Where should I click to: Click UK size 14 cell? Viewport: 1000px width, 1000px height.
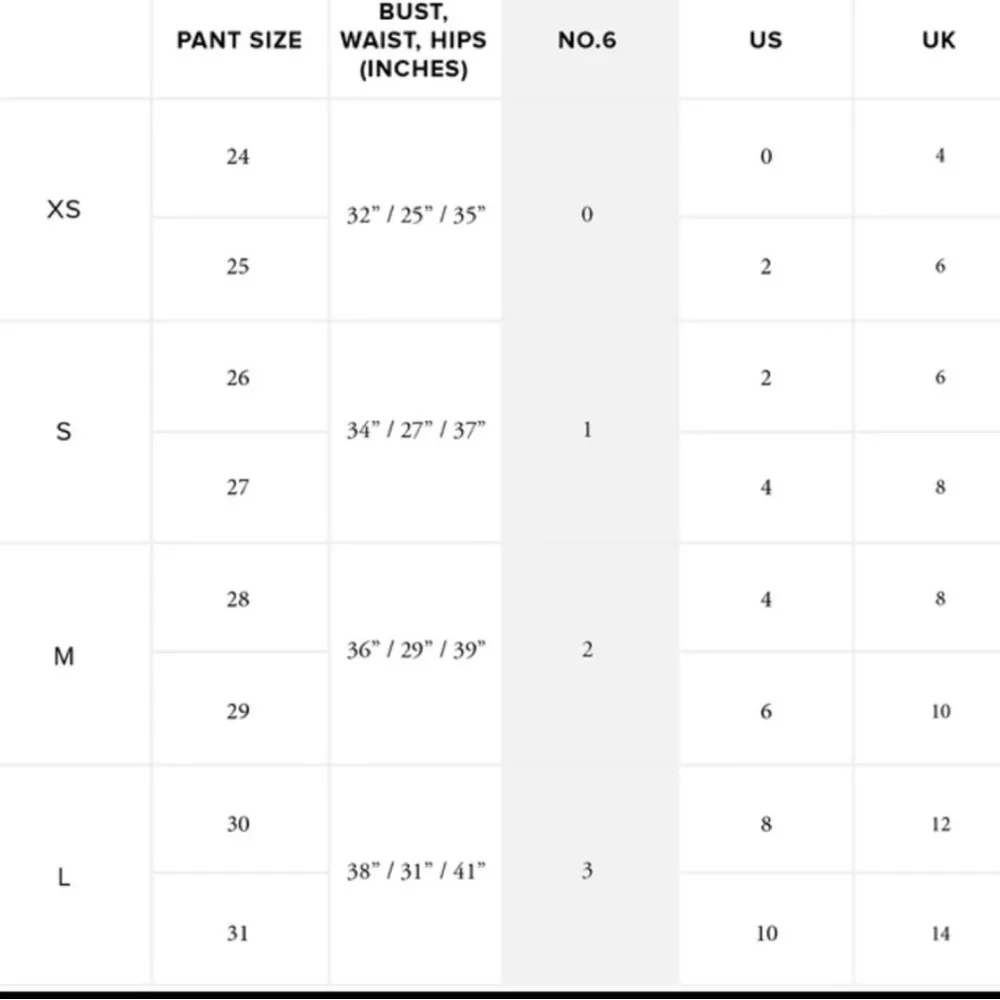(x=940, y=934)
